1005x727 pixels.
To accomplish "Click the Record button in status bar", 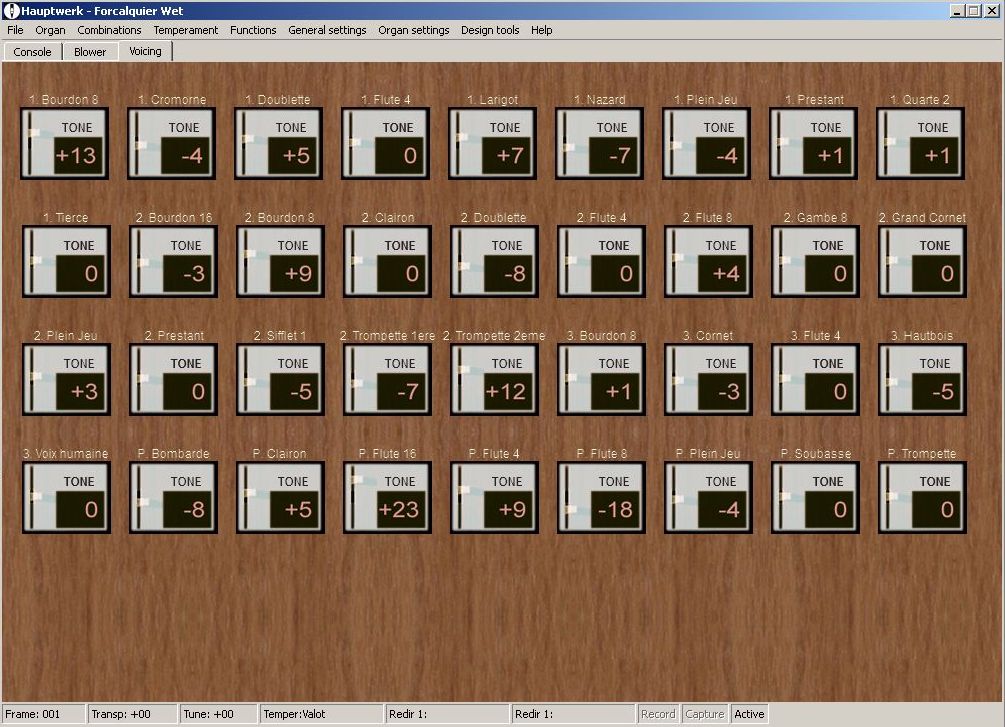I will click(658, 714).
